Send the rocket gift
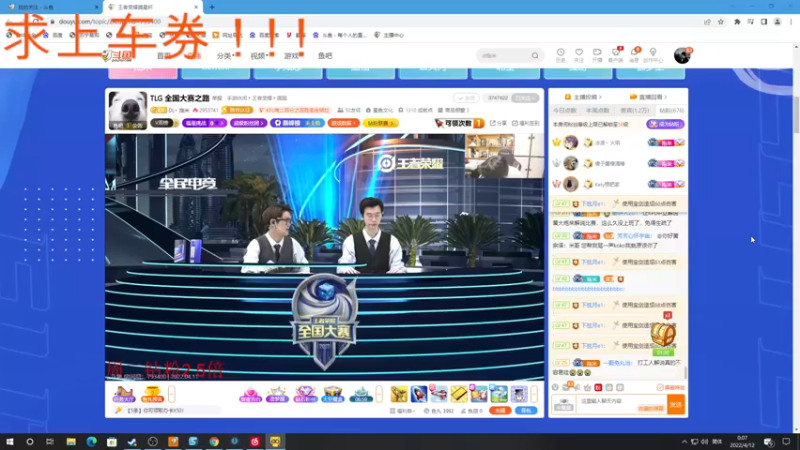 pyautogui.click(x=419, y=394)
